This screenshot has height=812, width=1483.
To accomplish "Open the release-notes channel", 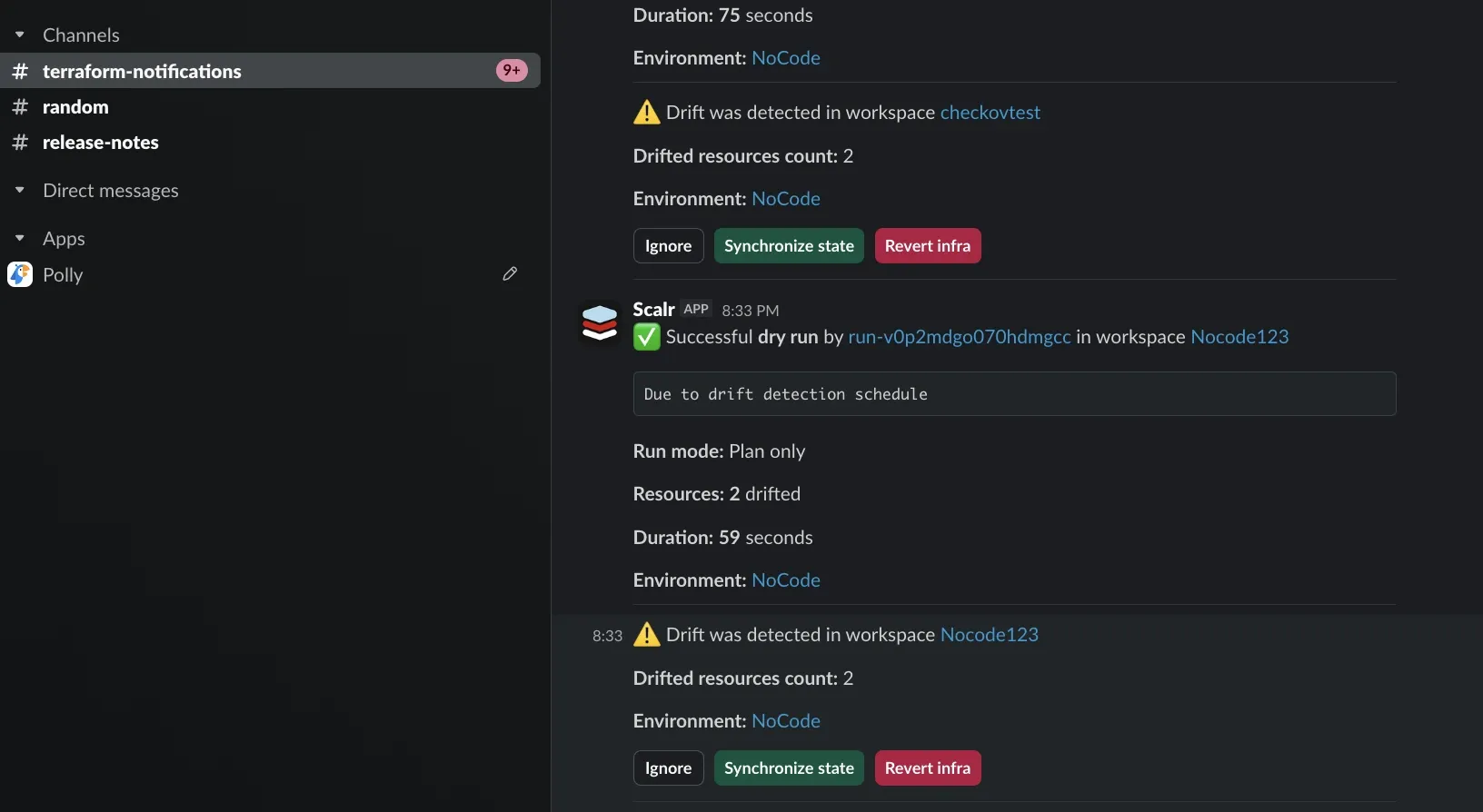I will coord(270,143).
